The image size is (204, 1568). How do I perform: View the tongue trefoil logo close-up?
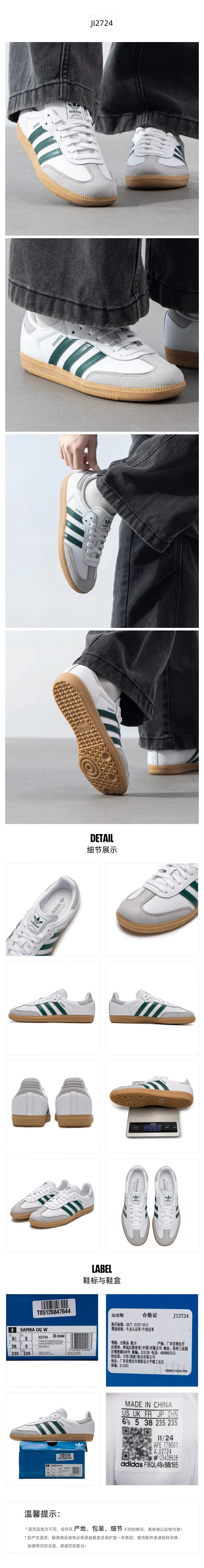53,909
